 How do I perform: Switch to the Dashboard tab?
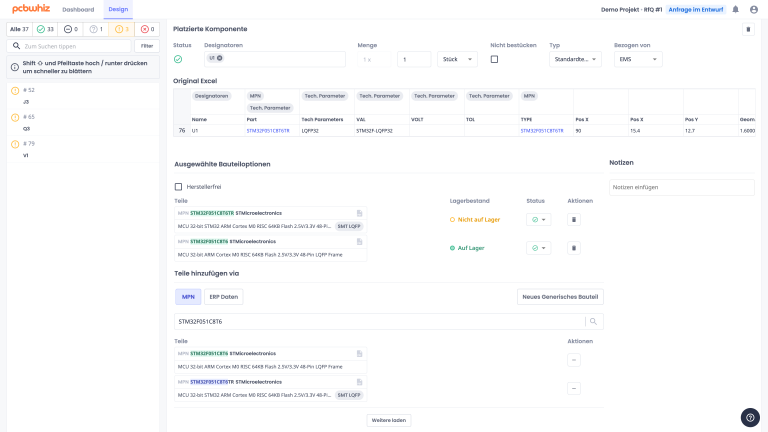click(78, 9)
